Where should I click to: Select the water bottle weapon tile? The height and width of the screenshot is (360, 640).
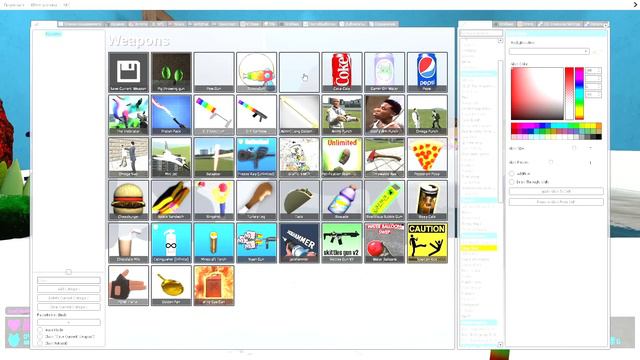tap(342, 200)
